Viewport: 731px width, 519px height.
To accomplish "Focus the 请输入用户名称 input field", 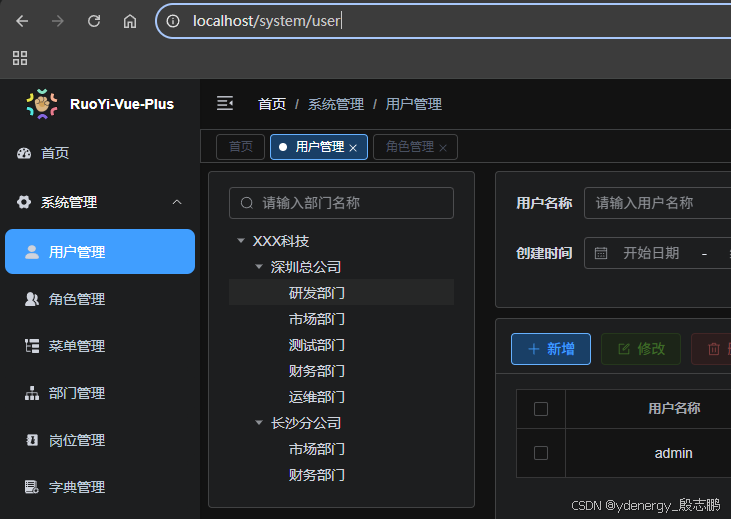I will pyautogui.click(x=657, y=203).
